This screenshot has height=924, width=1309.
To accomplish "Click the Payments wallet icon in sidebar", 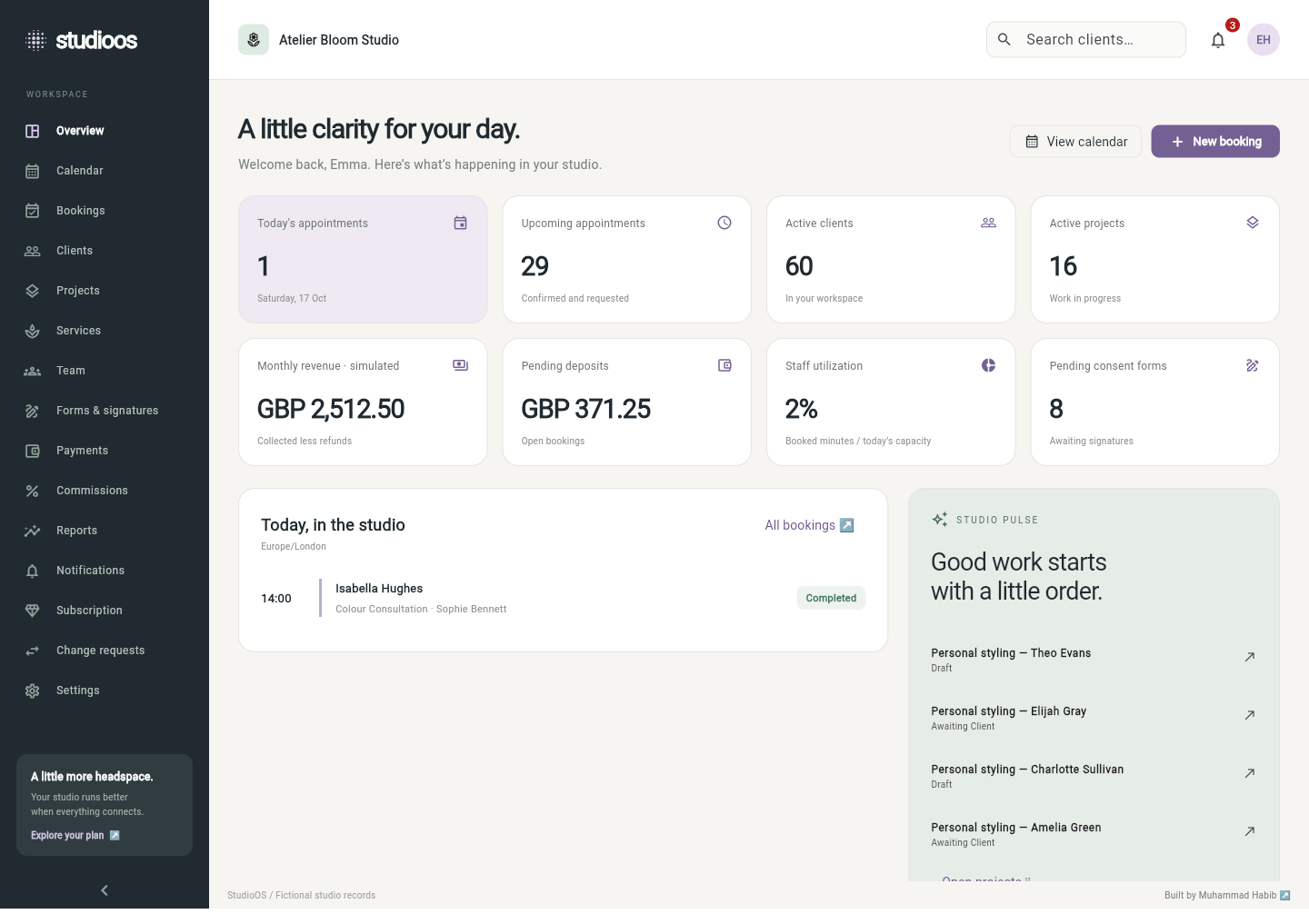I will pos(33,451).
